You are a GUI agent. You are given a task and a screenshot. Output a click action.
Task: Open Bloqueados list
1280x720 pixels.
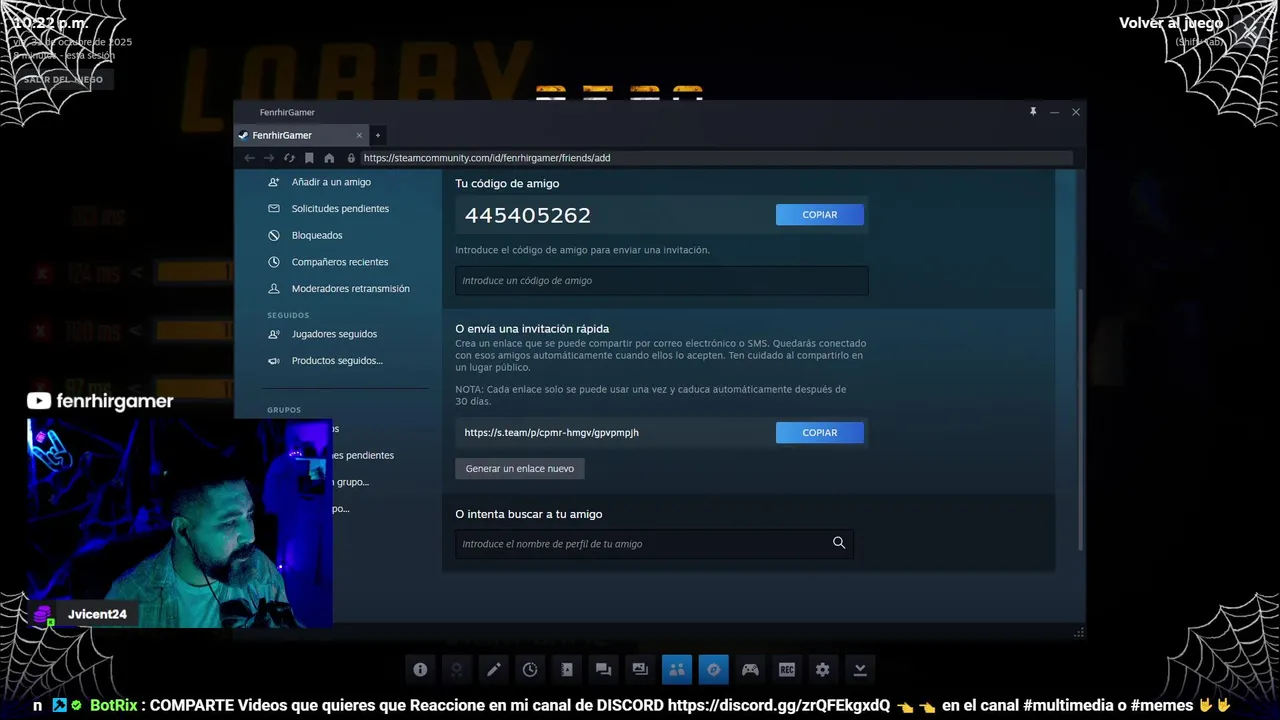coord(317,235)
